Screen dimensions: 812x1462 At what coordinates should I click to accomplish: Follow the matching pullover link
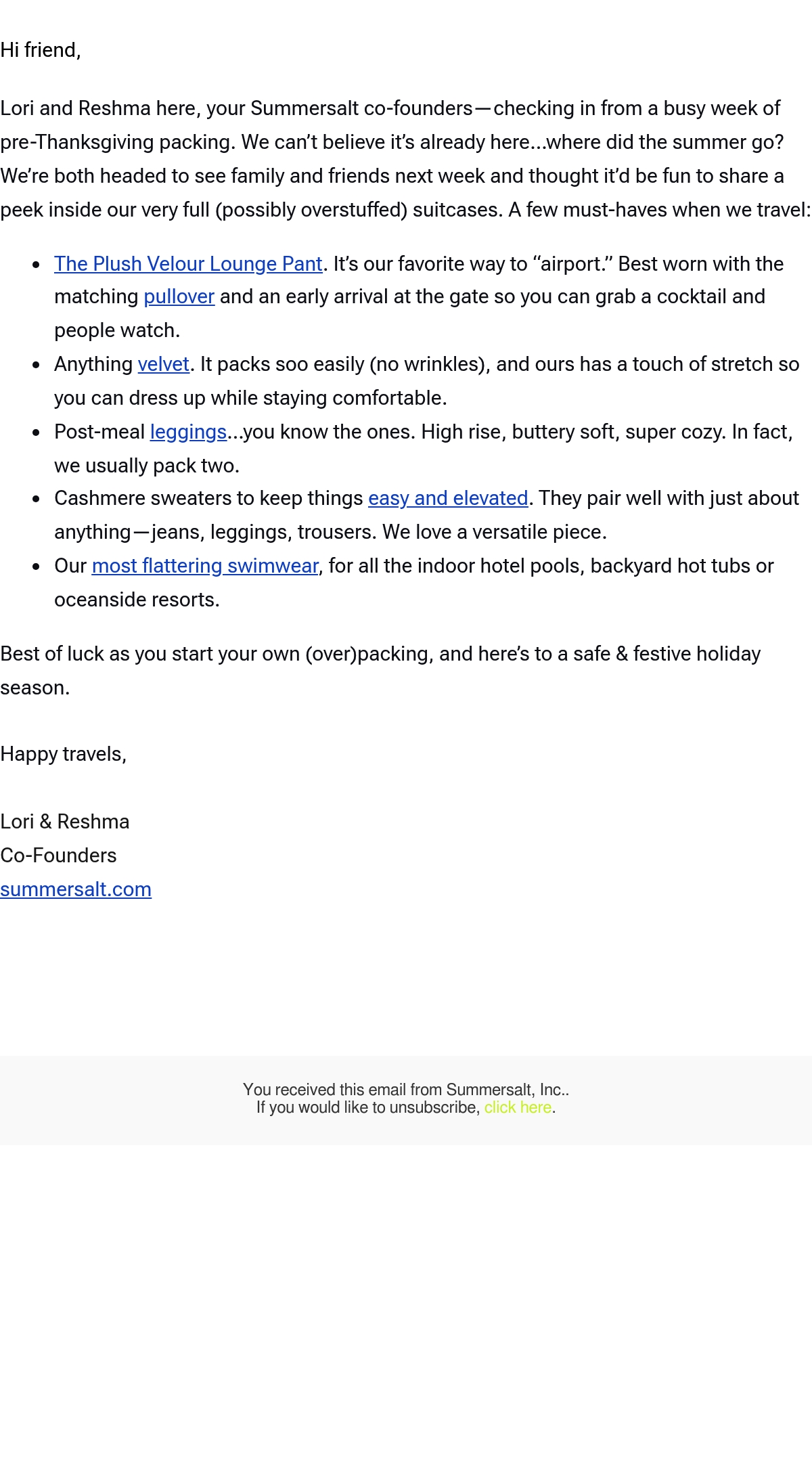(x=179, y=296)
